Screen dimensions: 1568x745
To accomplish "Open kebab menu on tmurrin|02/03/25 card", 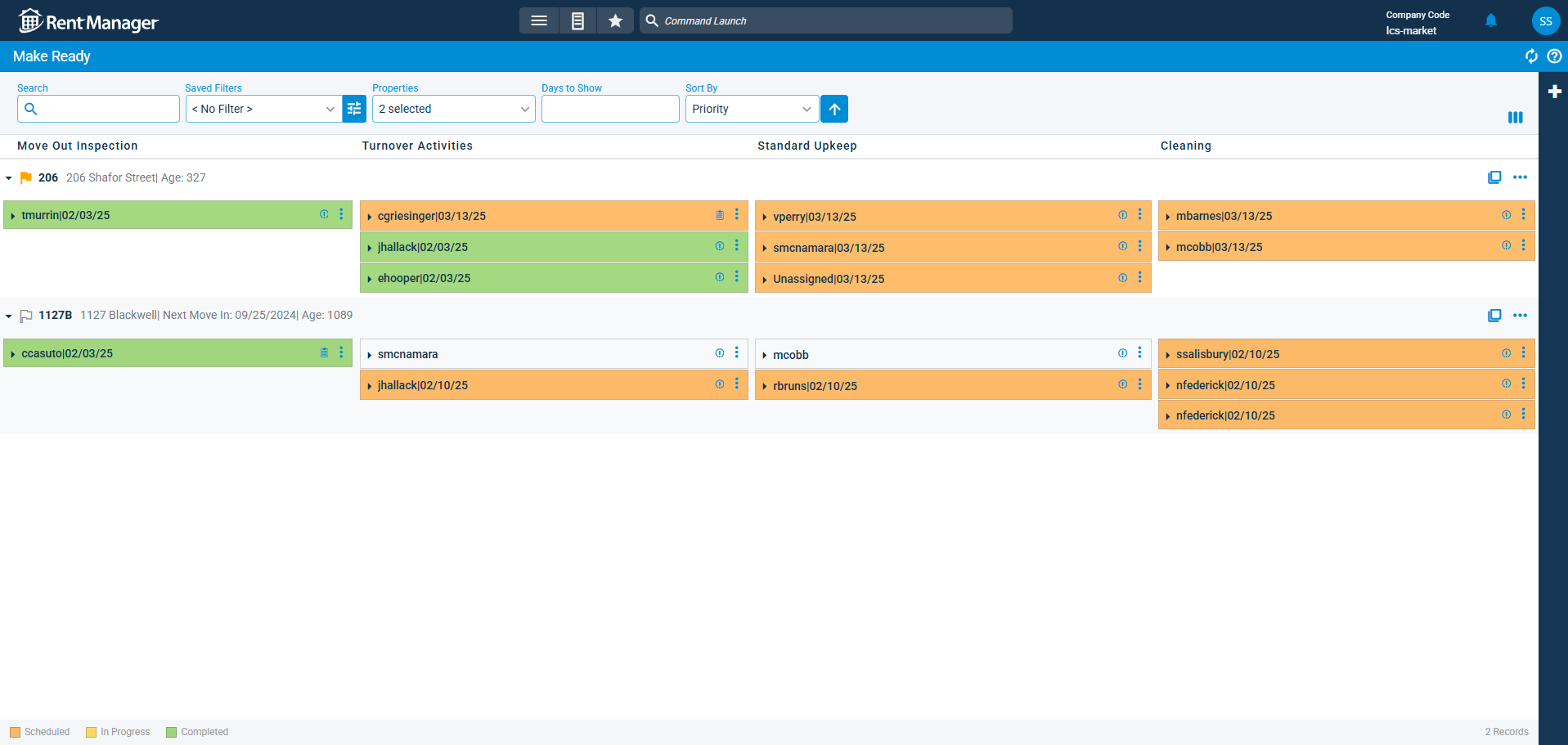I will click(342, 214).
